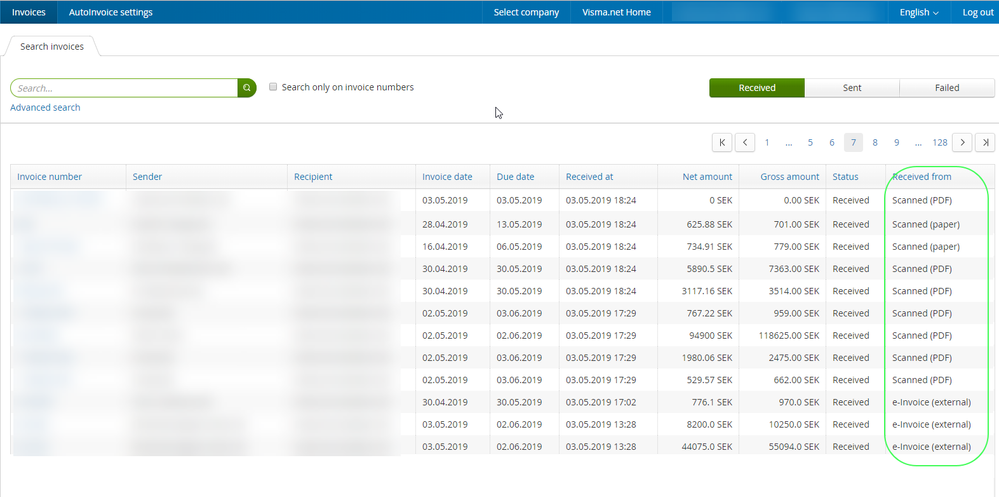Open Advanced search
999x497 pixels.
point(45,108)
